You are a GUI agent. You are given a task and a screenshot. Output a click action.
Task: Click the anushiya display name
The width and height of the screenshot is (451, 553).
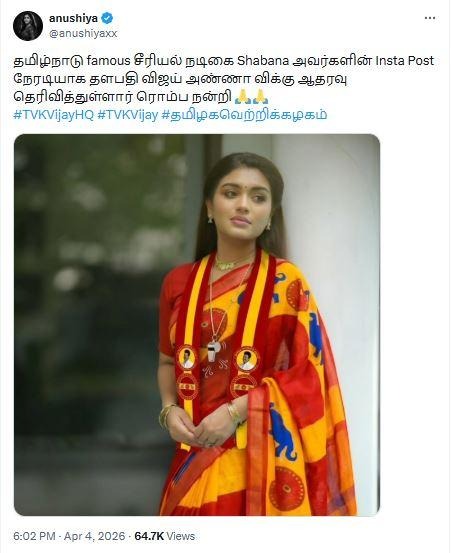click(x=73, y=18)
